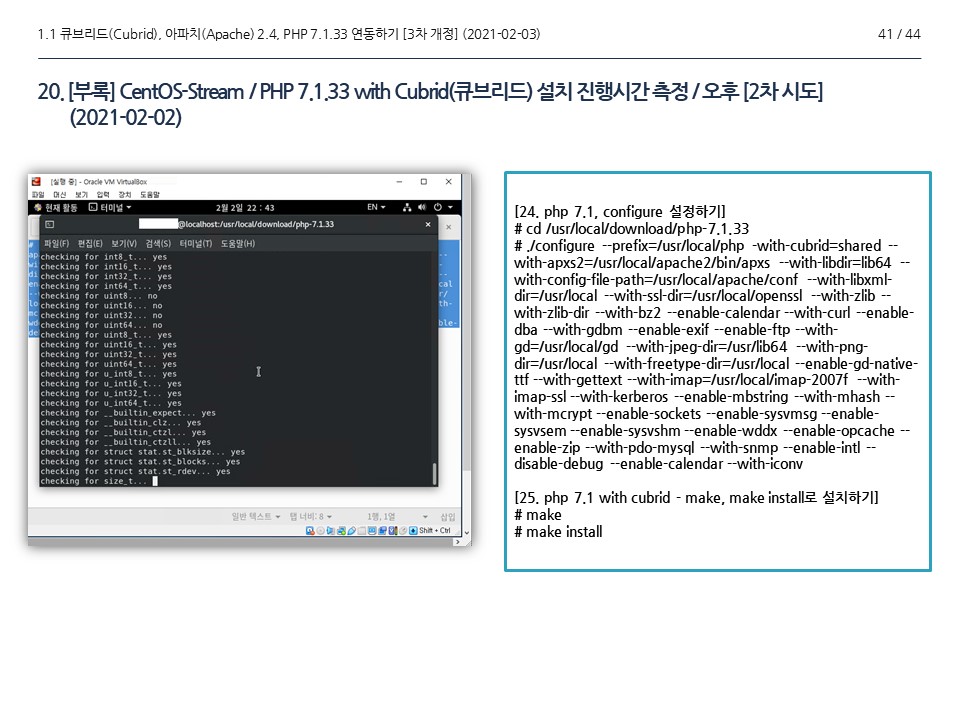Open the 장치 menu in VirtualBox
Screen dimensions: 960x720
[x=125, y=195]
